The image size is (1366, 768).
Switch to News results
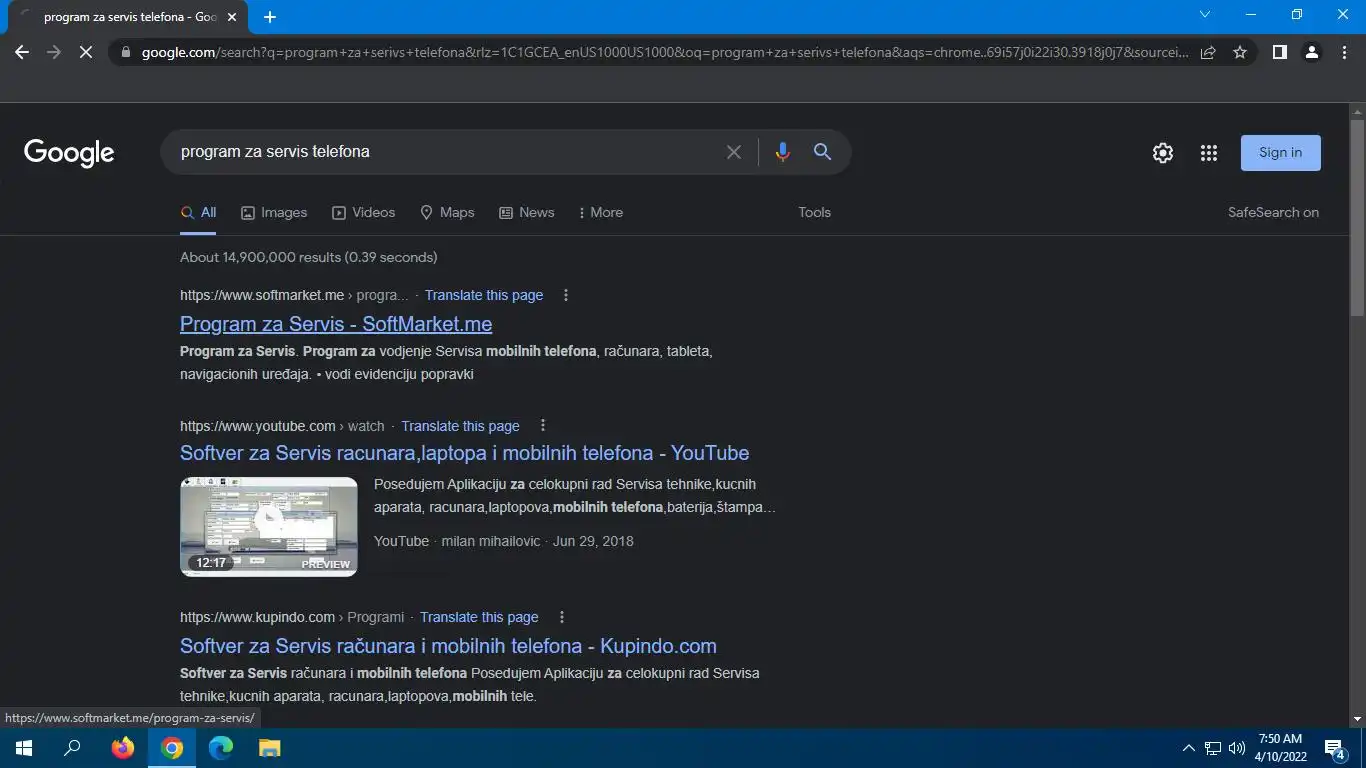point(527,212)
